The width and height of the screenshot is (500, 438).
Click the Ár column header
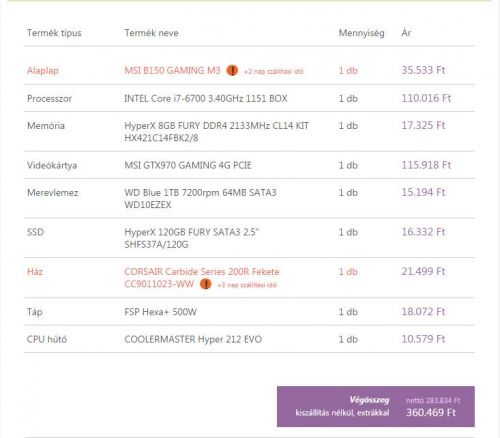(x=406, y=33)
